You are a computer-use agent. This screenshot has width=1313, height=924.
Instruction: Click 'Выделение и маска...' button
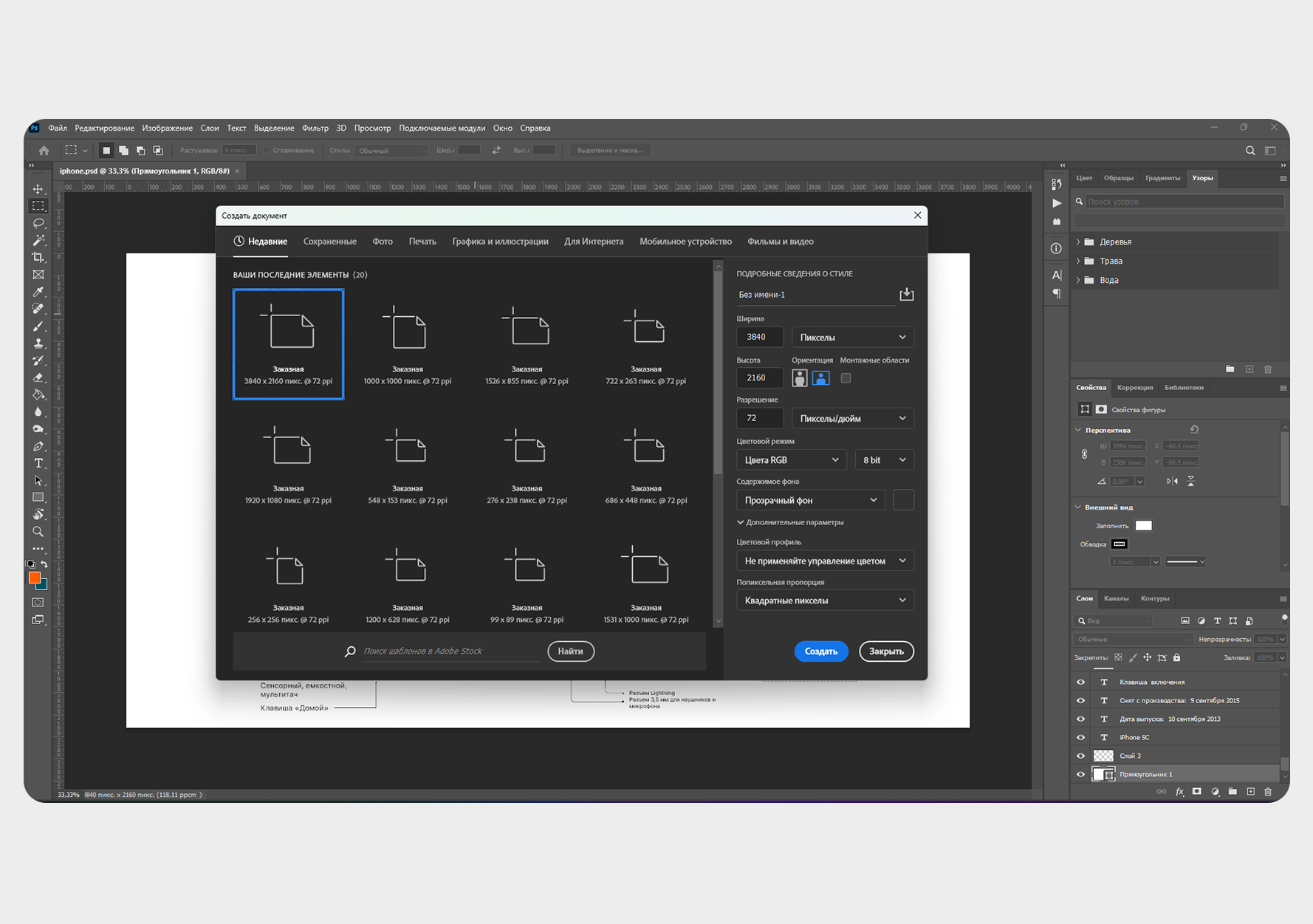coord(610,150)
